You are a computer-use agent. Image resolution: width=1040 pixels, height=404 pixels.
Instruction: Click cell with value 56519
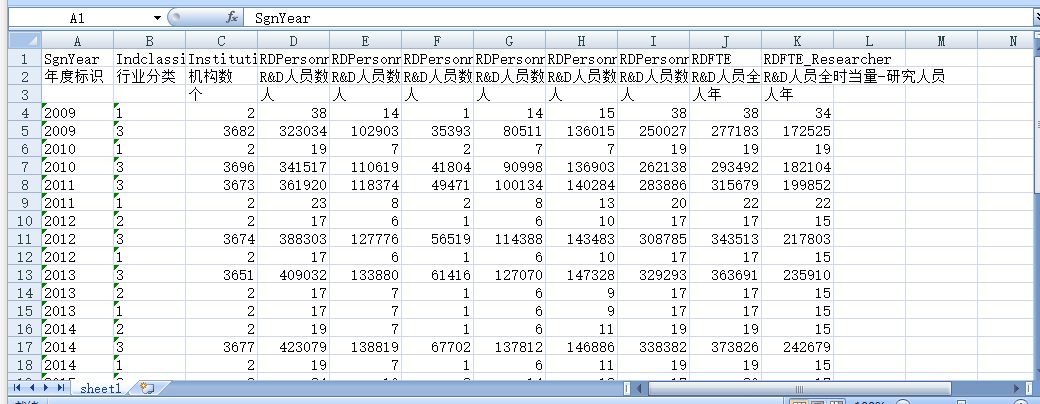click(x=437, y=239)
